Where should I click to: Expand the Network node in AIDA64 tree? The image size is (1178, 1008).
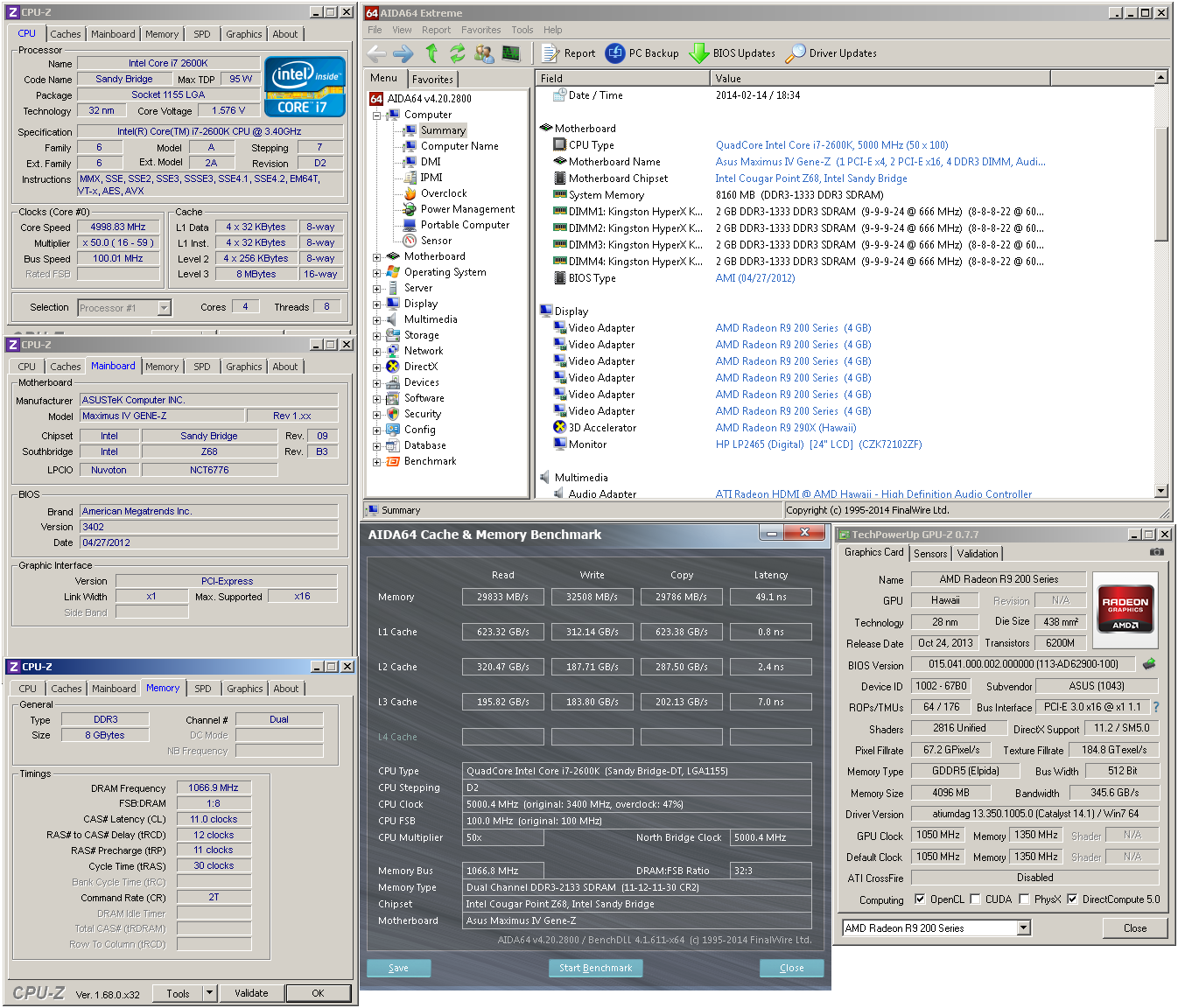coord(376,352)
